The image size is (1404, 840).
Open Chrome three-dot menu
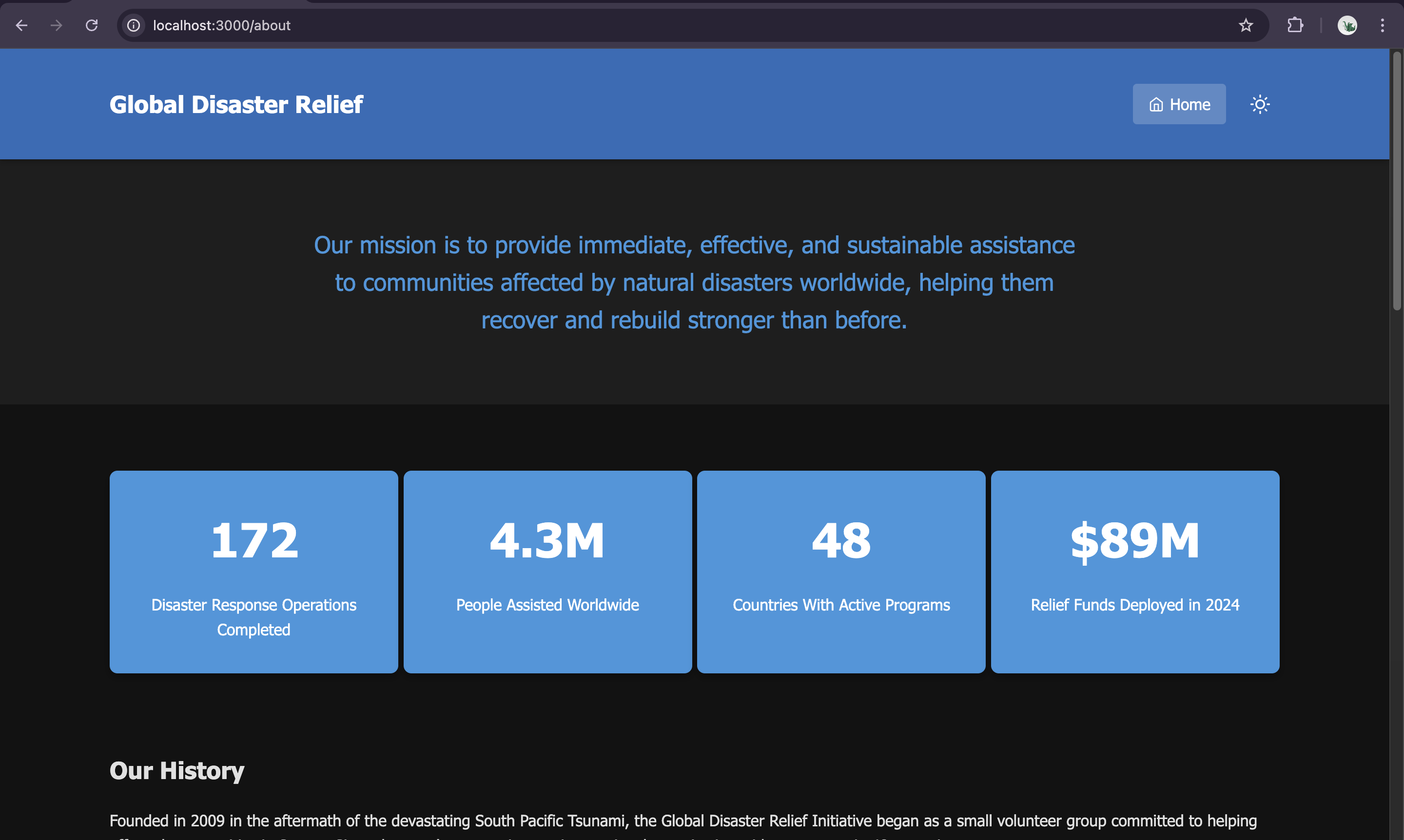tap(1382, 25)
